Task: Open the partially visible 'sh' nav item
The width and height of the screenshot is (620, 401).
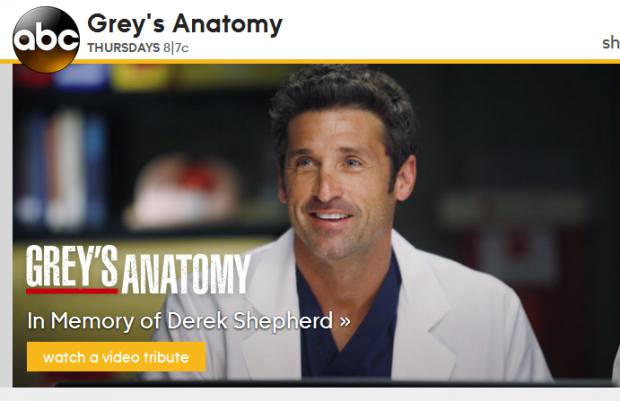Action: pyautogui.click(x=611, y=43)
